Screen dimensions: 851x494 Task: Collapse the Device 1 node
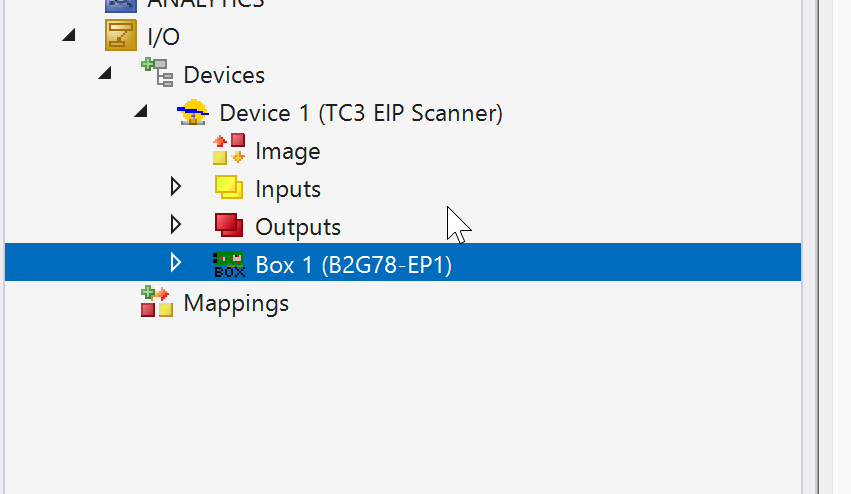click(x=140, y=113)
